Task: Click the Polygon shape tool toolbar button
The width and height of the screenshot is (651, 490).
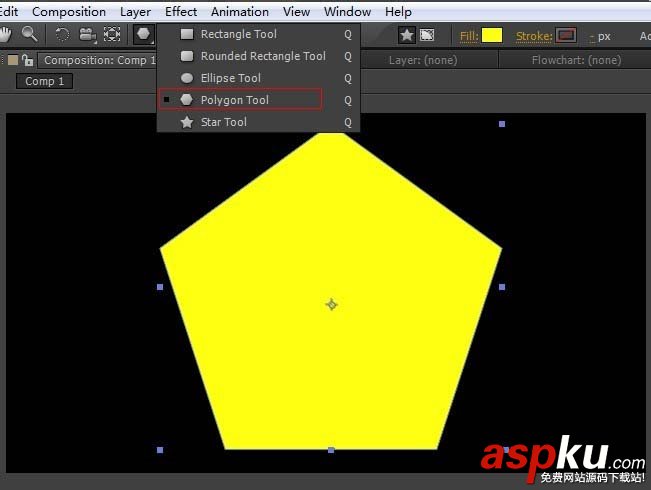Action: point(144,34)
